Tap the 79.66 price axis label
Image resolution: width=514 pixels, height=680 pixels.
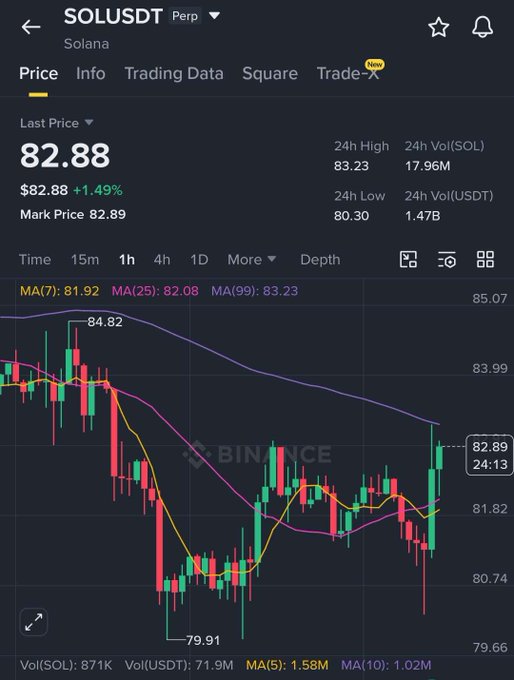pos(490,647)
